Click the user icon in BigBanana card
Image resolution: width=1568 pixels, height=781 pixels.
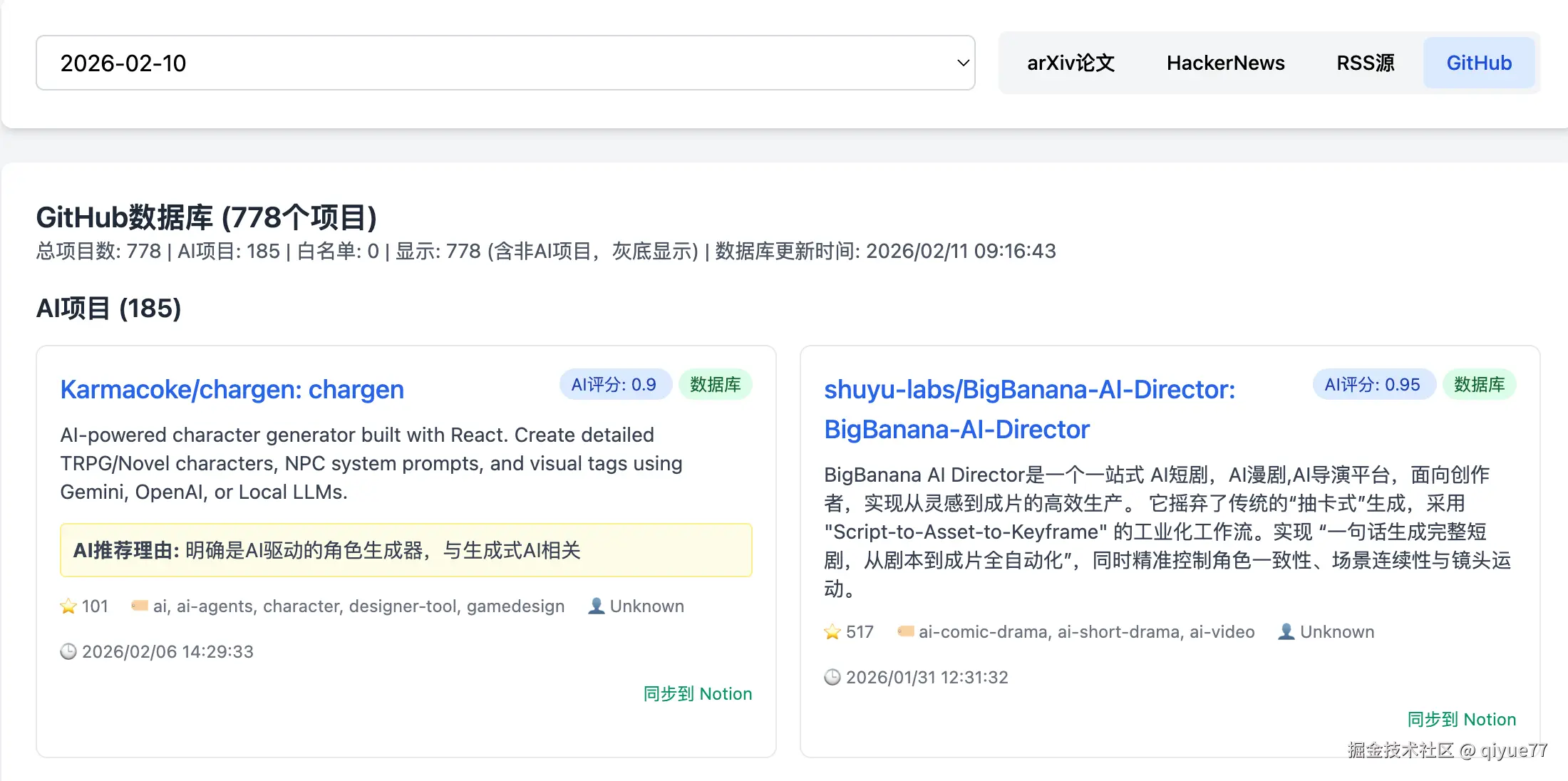point(1286,631)
